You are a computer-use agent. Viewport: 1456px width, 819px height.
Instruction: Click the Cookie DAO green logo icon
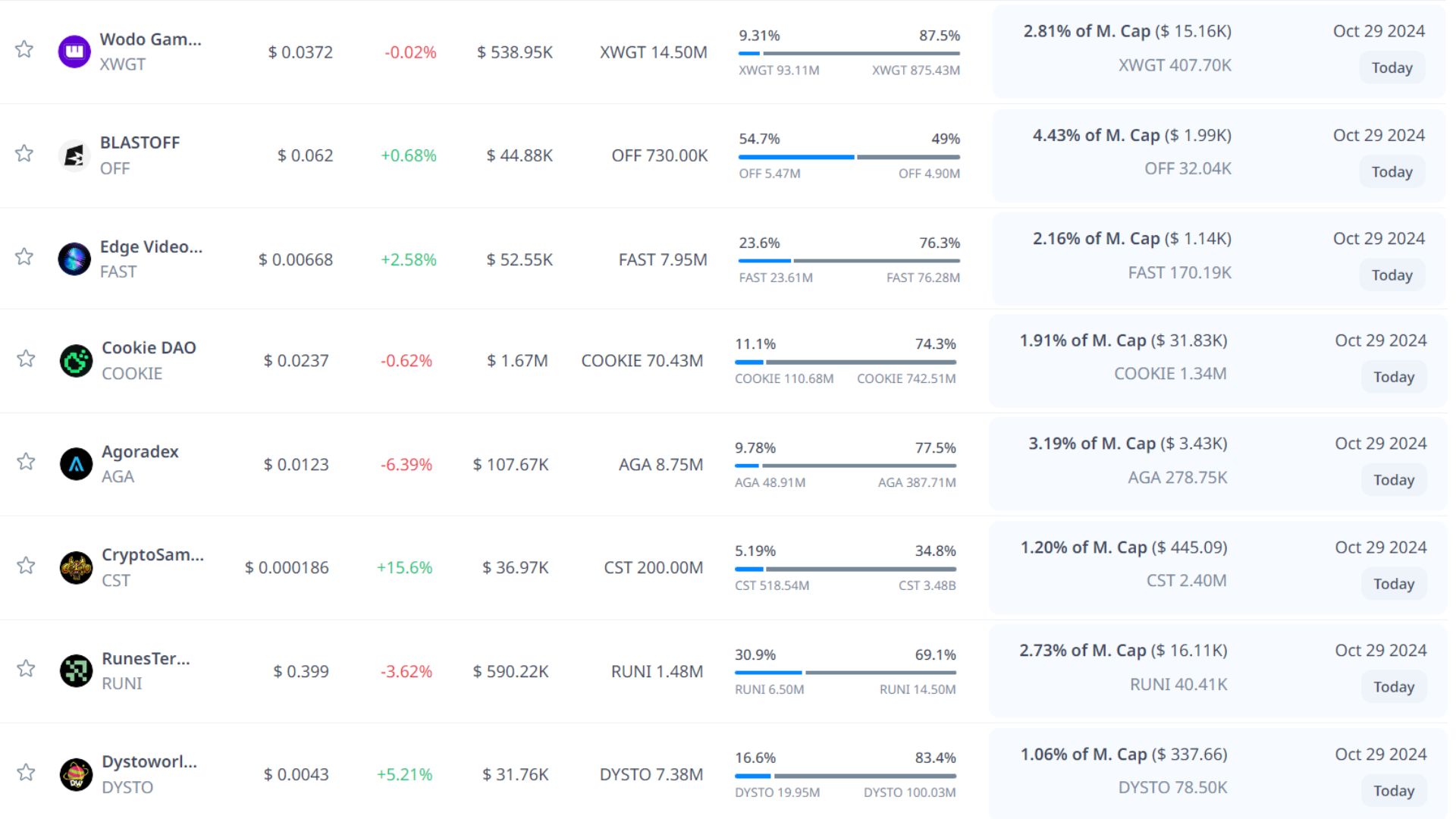click(x=76, y=361)
